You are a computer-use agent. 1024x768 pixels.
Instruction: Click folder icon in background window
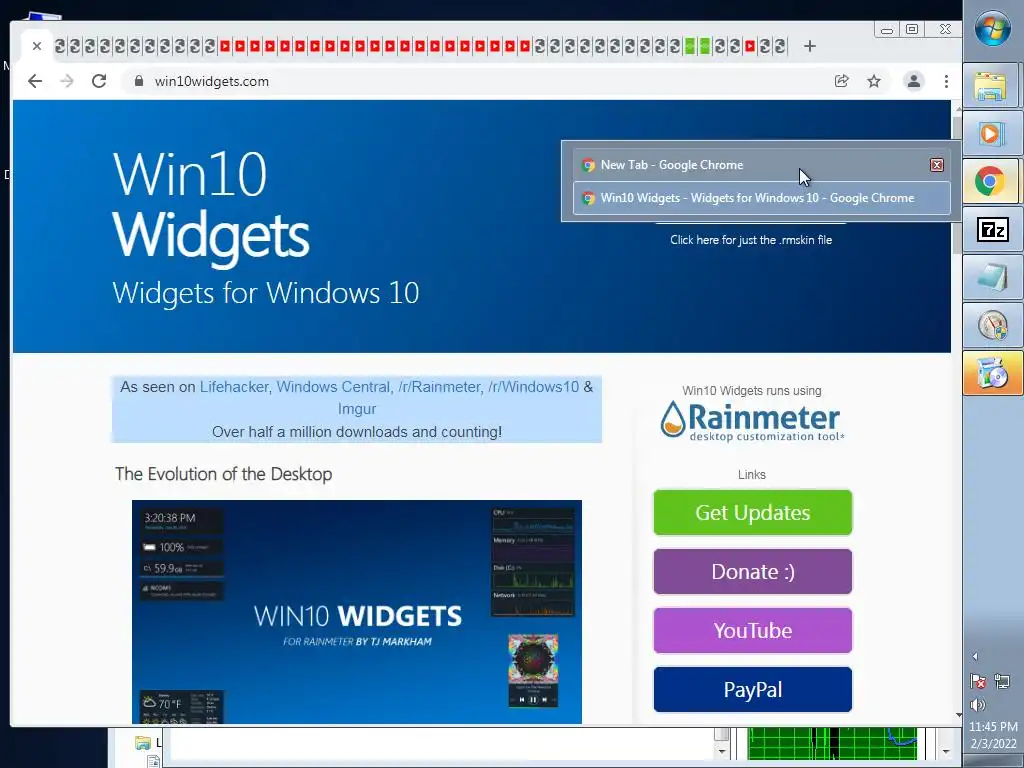(142, 743)
